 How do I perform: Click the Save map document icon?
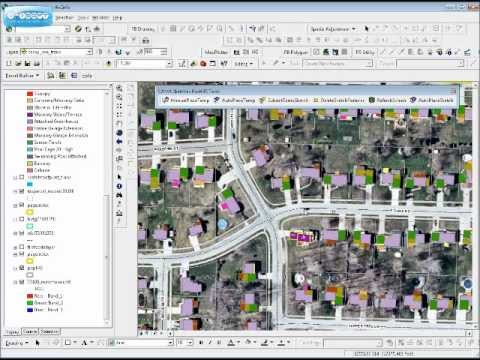(x=27, y=63)
